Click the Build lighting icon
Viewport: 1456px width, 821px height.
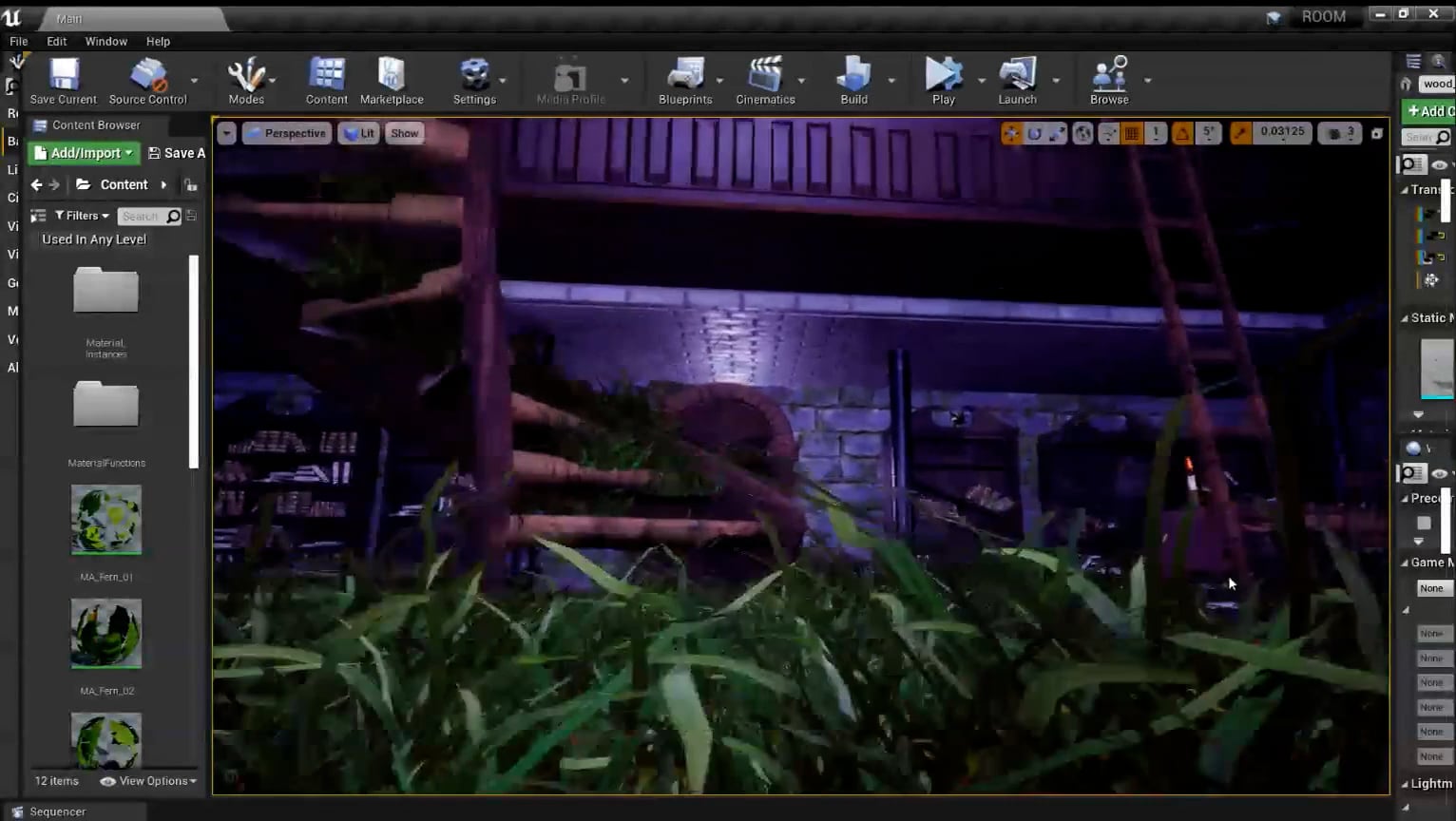pyautogui.click(x=853, y=80)
